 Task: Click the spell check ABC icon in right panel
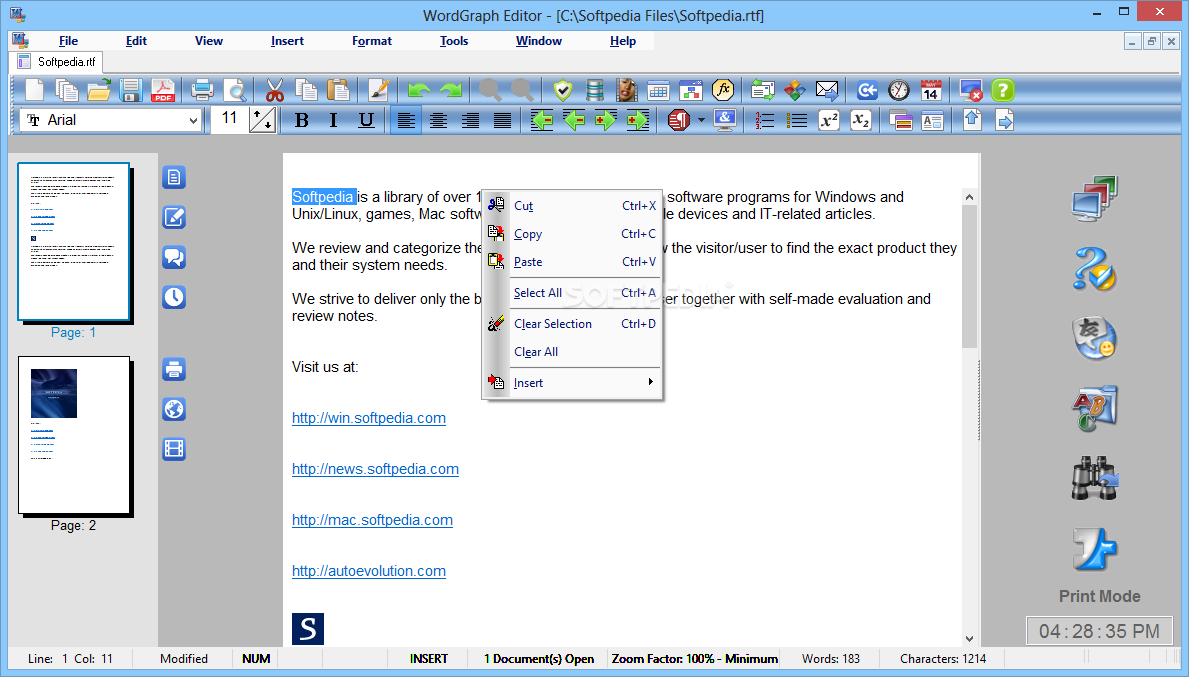[x=1095, y=409]
